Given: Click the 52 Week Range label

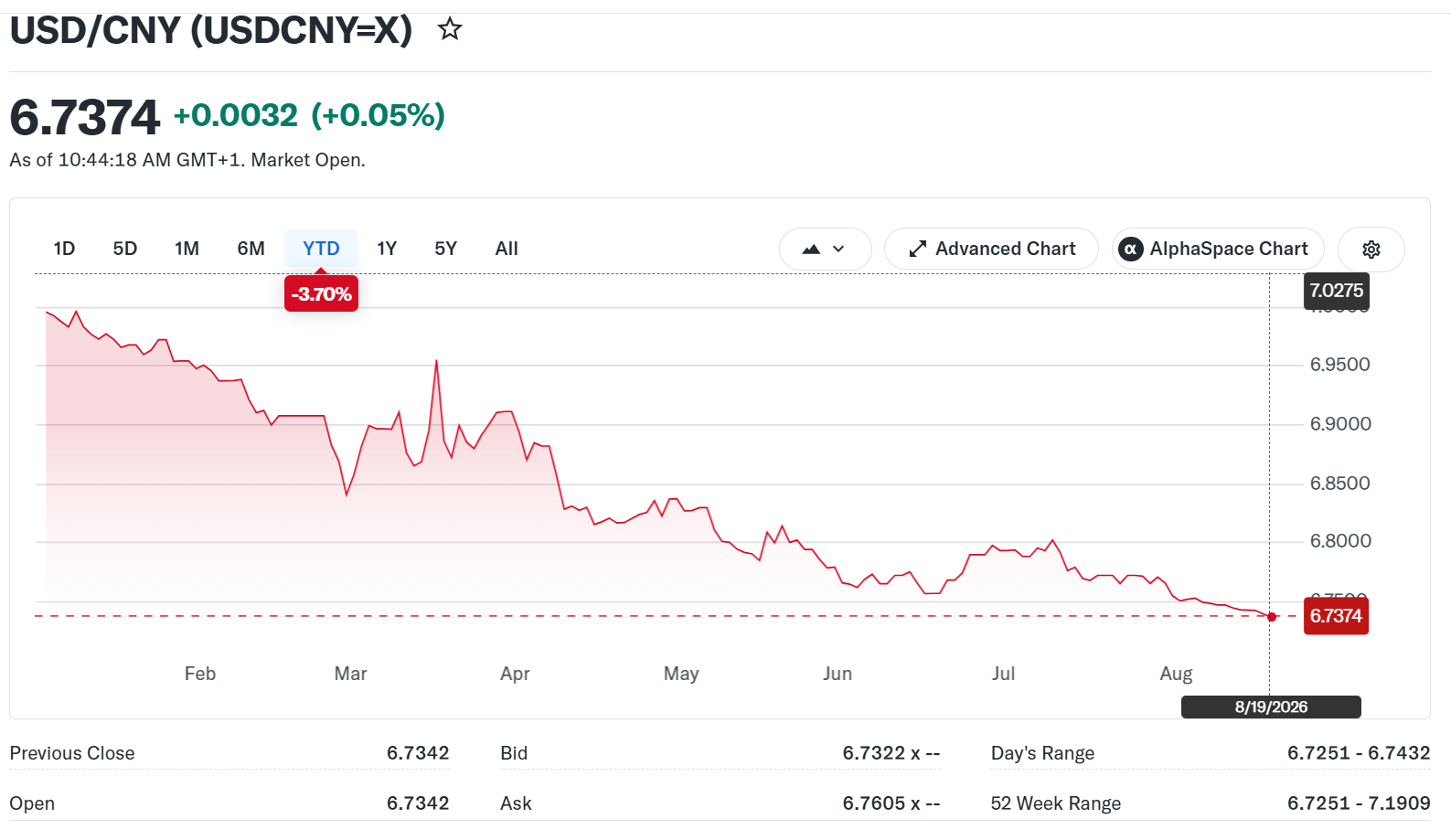Looking at the screenshot, I should click(1056, 803).
